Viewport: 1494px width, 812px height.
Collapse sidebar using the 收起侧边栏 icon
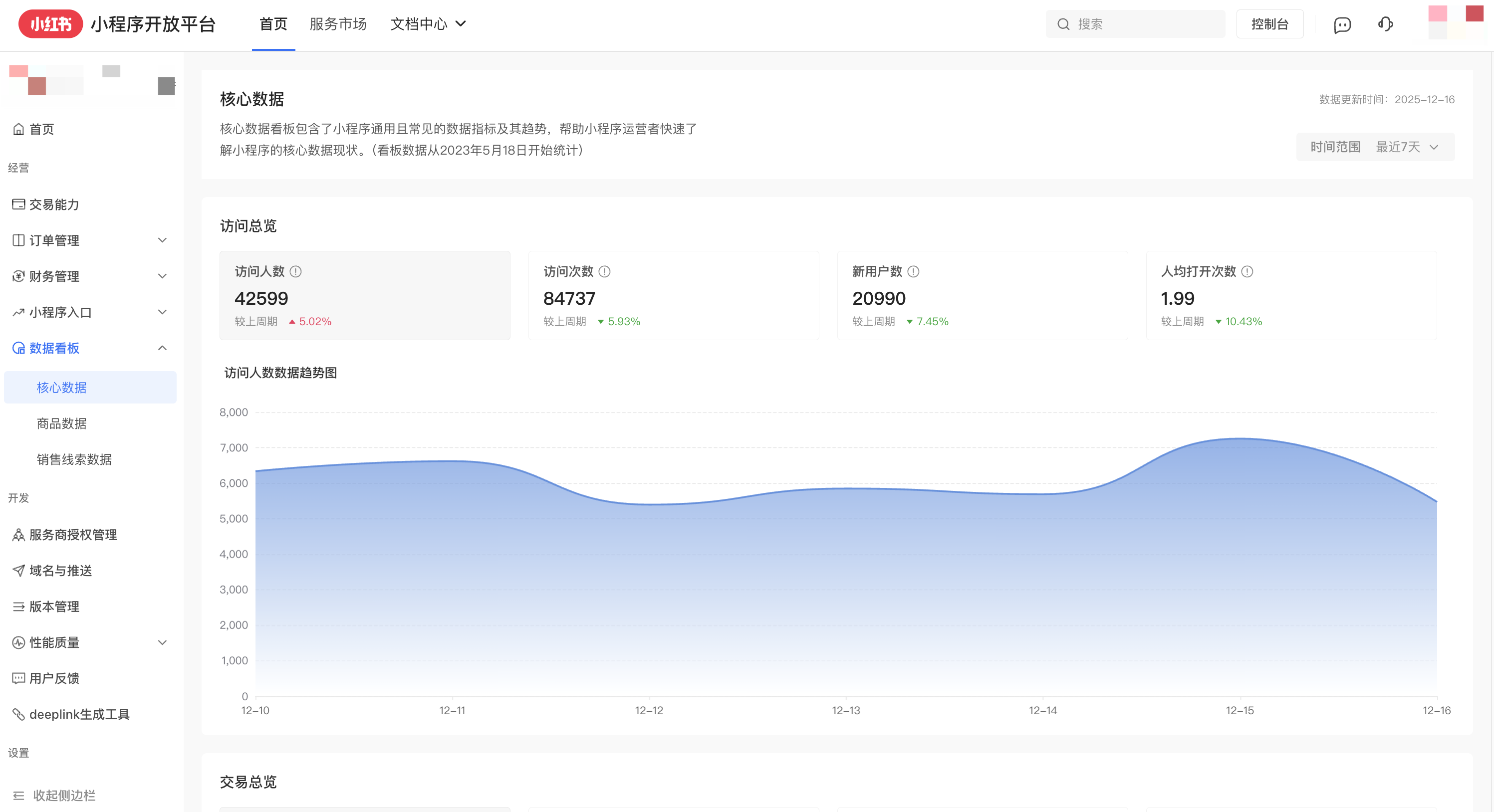click(x=18, y=796)
